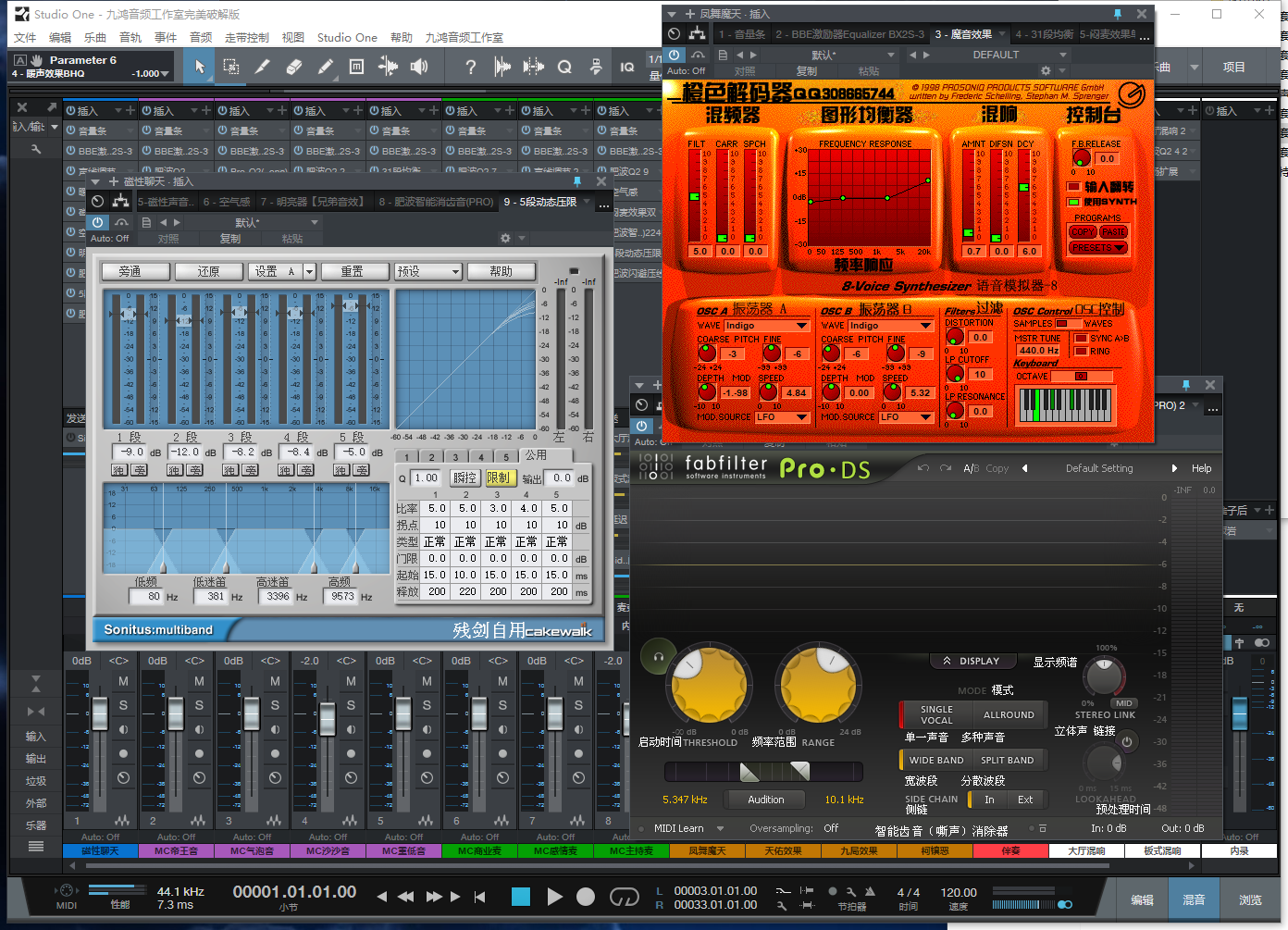Image resolution: width=1288 pixels, height=930 pixels.
Task: Expand the MIDI Learn dropdown arrow
Action: [x=720, y=828]
